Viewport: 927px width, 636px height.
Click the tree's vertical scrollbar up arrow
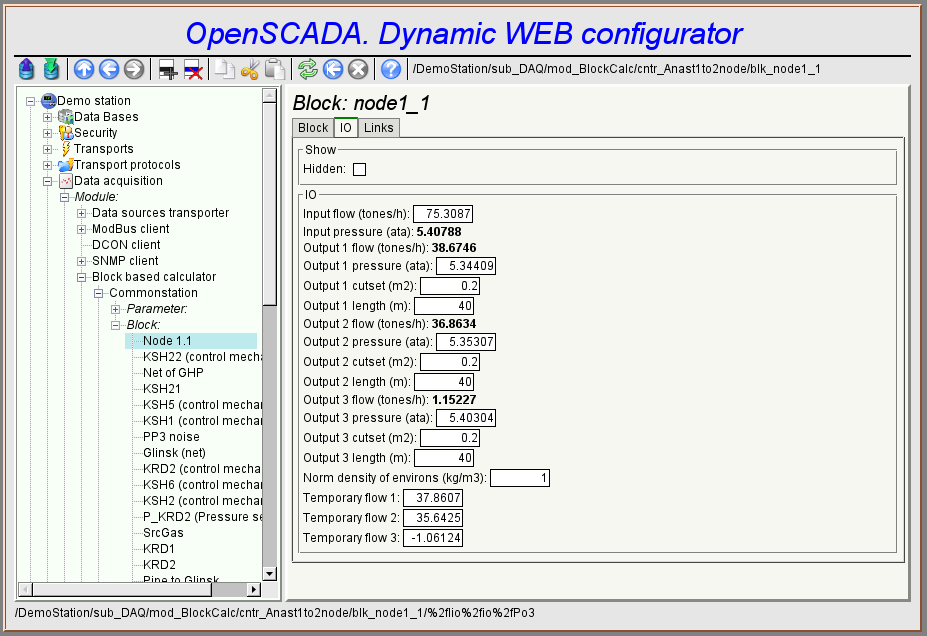tap(270, 95)
